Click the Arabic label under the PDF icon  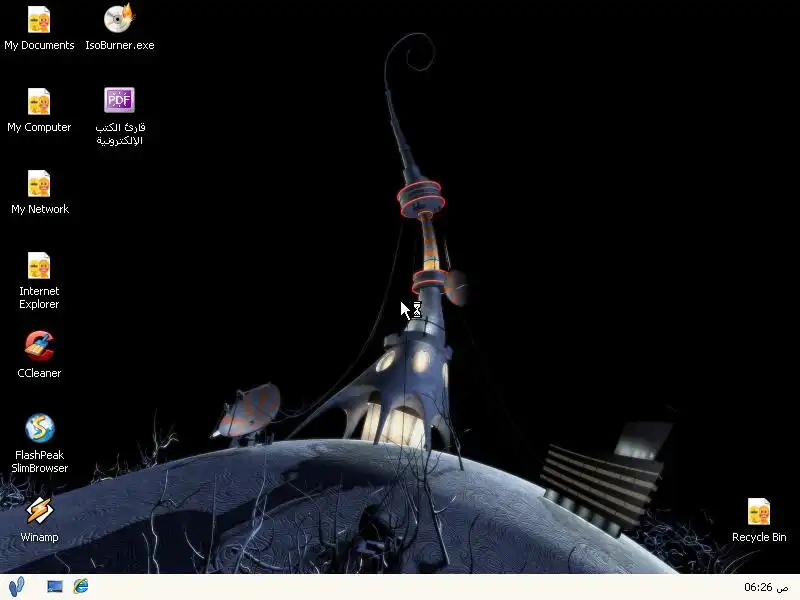(120, 134)
